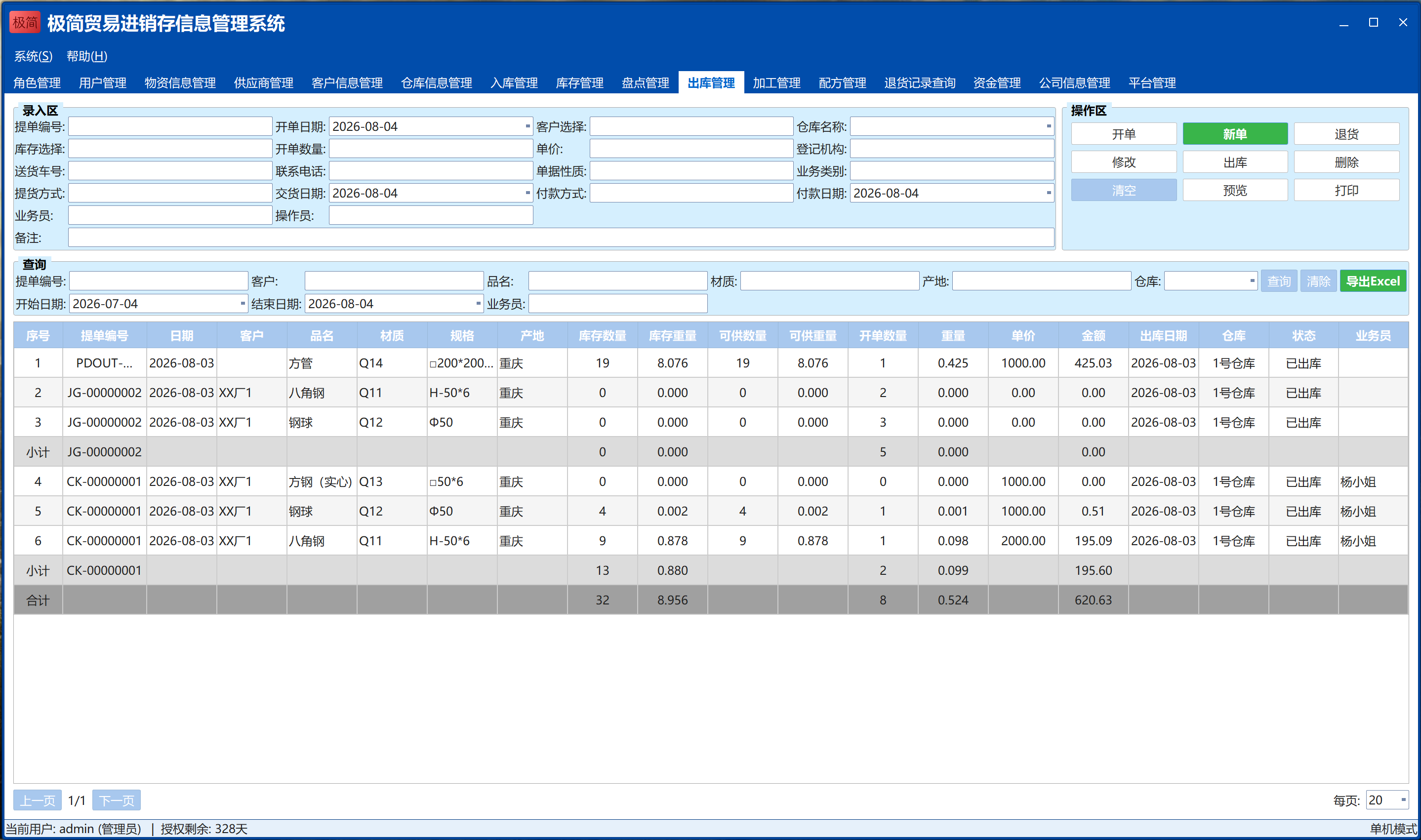1421x840 pixels.
Task: Click the 备注 remarks field
Action: (x=561, y=238)
